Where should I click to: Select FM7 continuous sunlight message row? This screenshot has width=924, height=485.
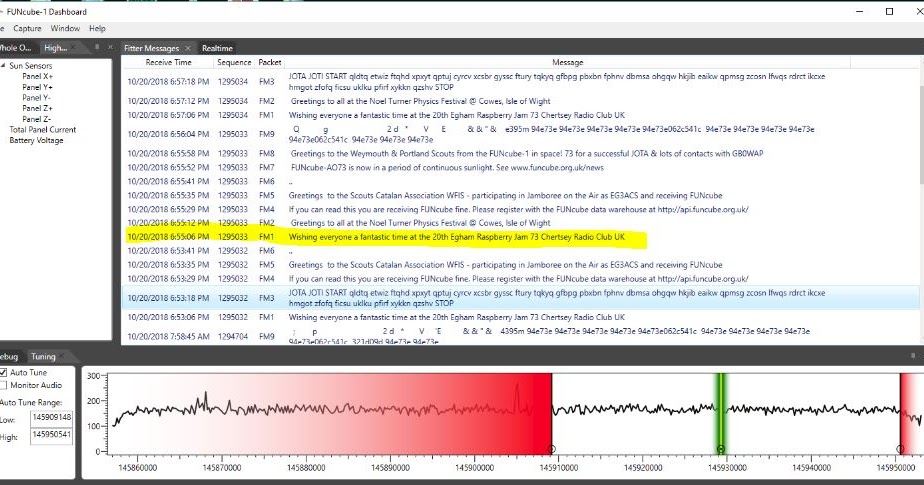[x=521, y=168]
